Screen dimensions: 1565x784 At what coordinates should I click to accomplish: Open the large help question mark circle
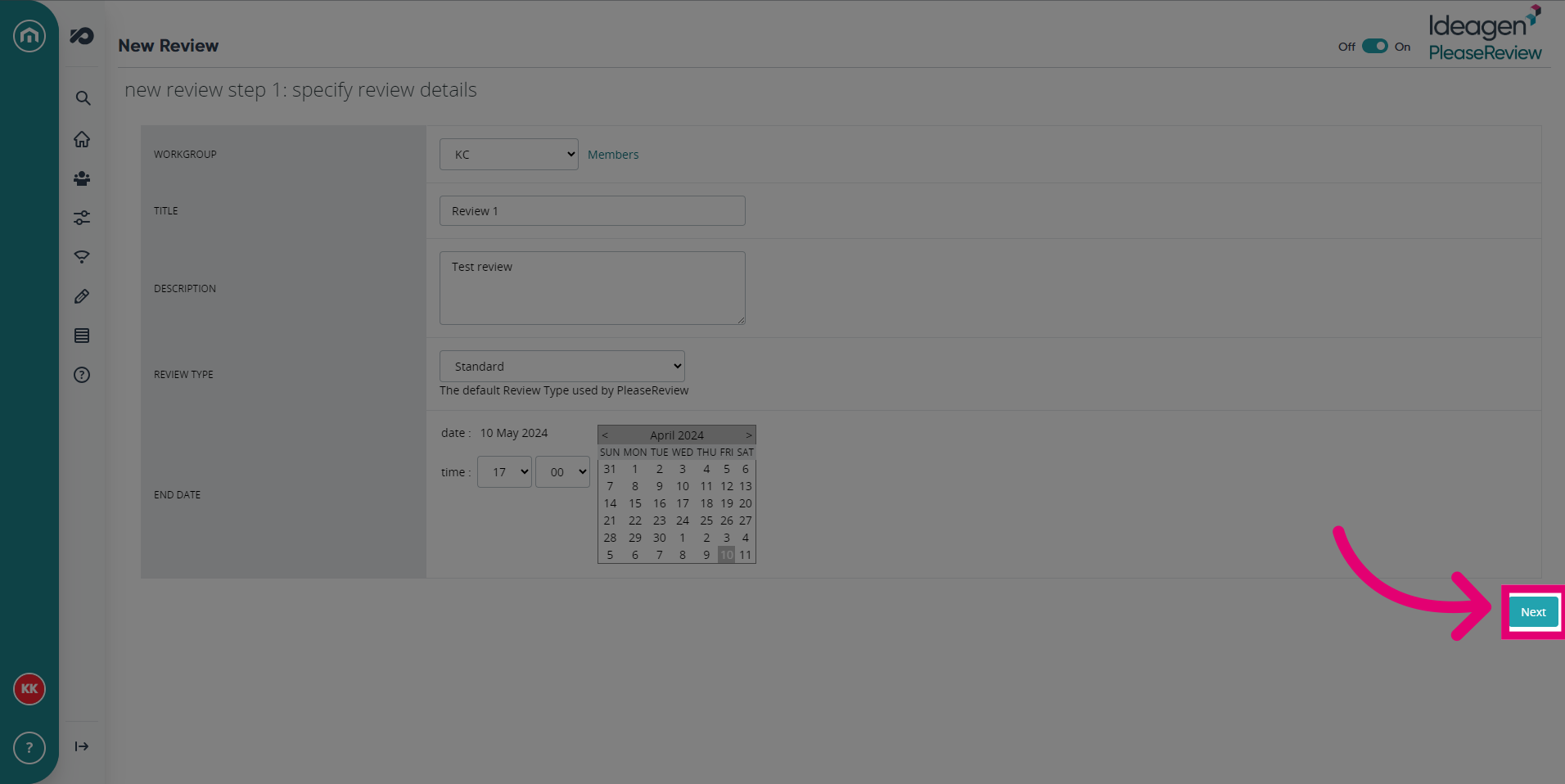29,748
